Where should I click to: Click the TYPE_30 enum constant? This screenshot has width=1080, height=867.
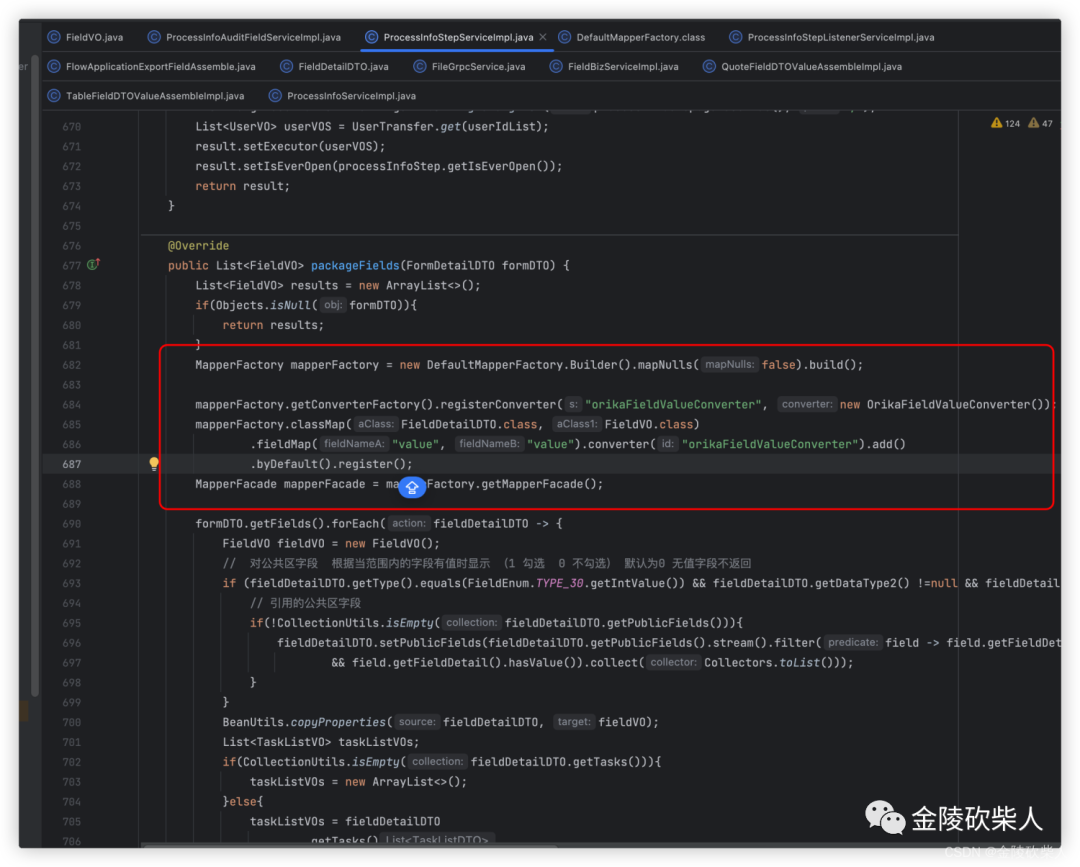pyautogui.click(x=559, y=583)
